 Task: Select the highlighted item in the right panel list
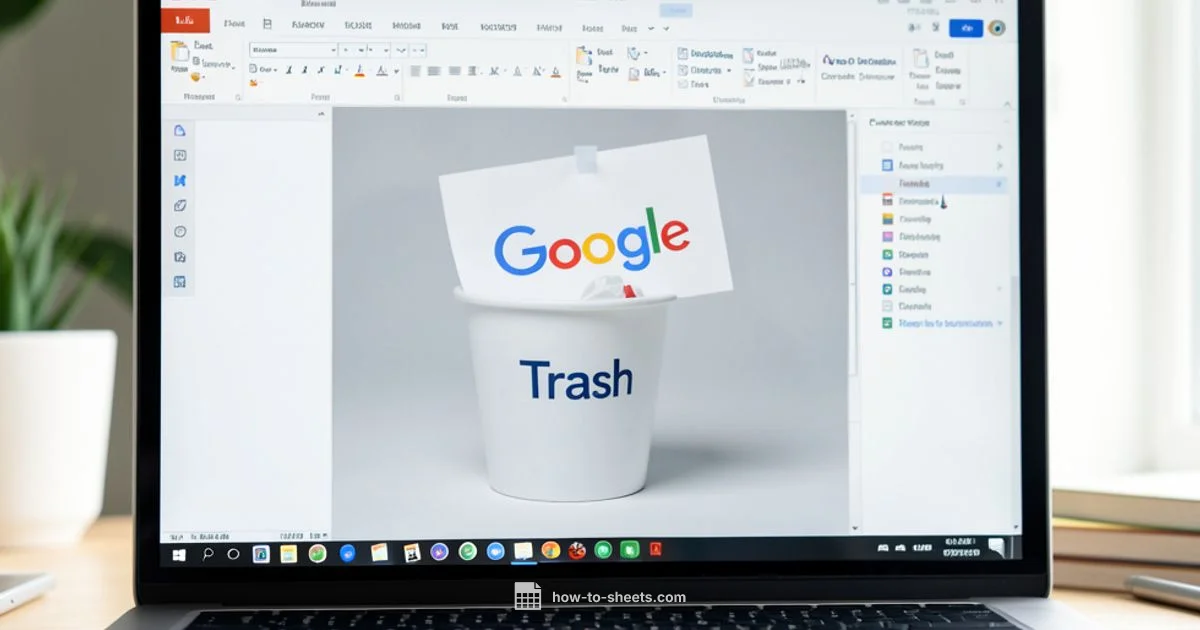click(930, 182)
